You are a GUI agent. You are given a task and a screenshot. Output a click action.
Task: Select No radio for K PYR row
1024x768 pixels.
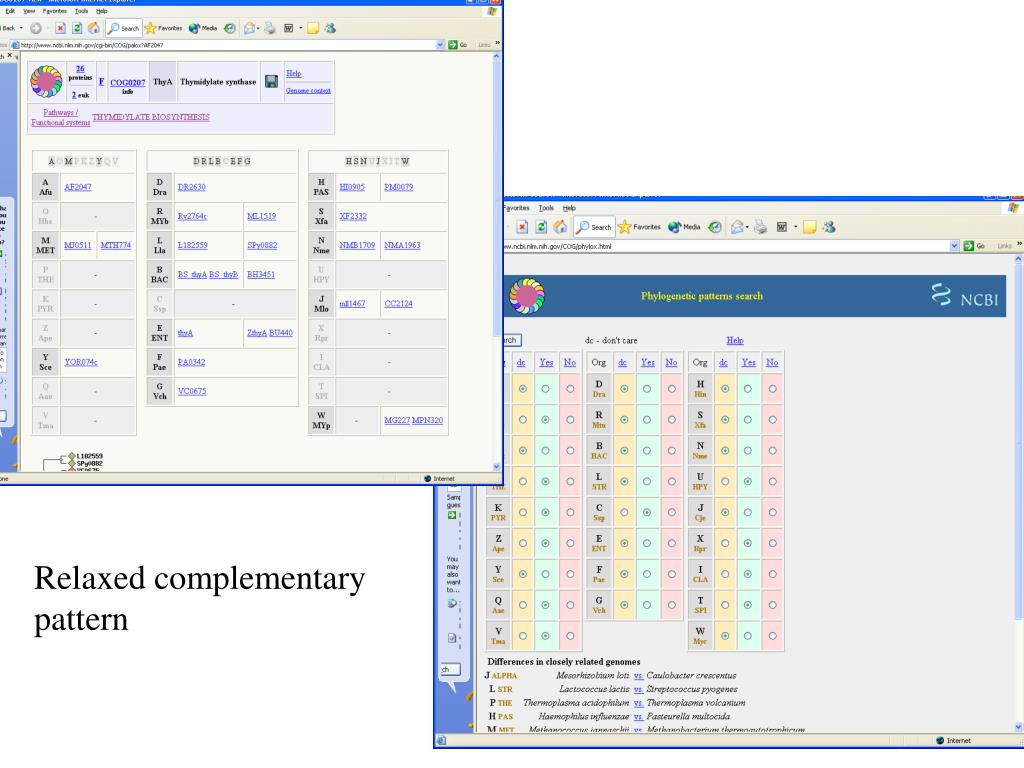click(x=570, y=512)
